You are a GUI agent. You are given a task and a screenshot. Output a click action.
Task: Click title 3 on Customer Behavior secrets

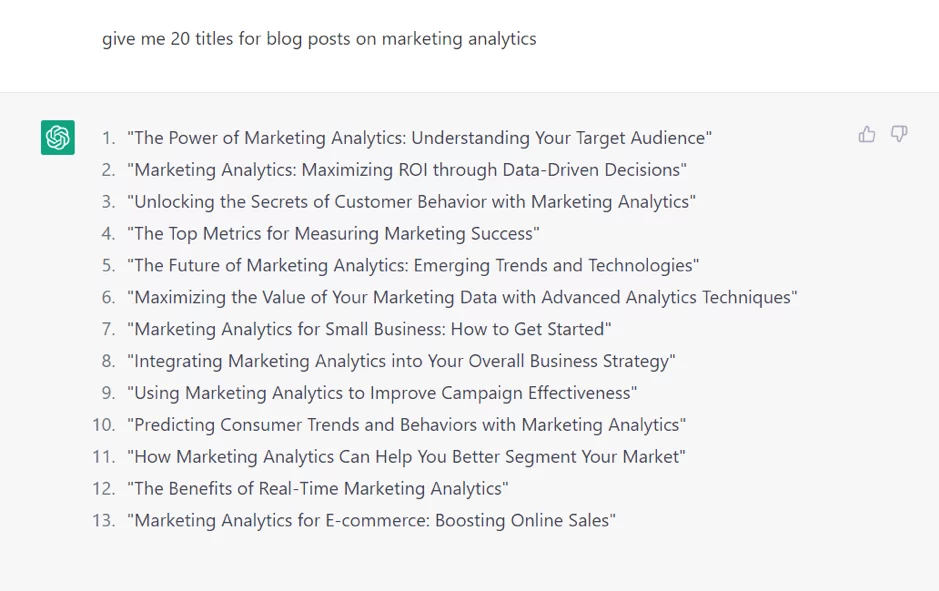[x=411, y=202]
